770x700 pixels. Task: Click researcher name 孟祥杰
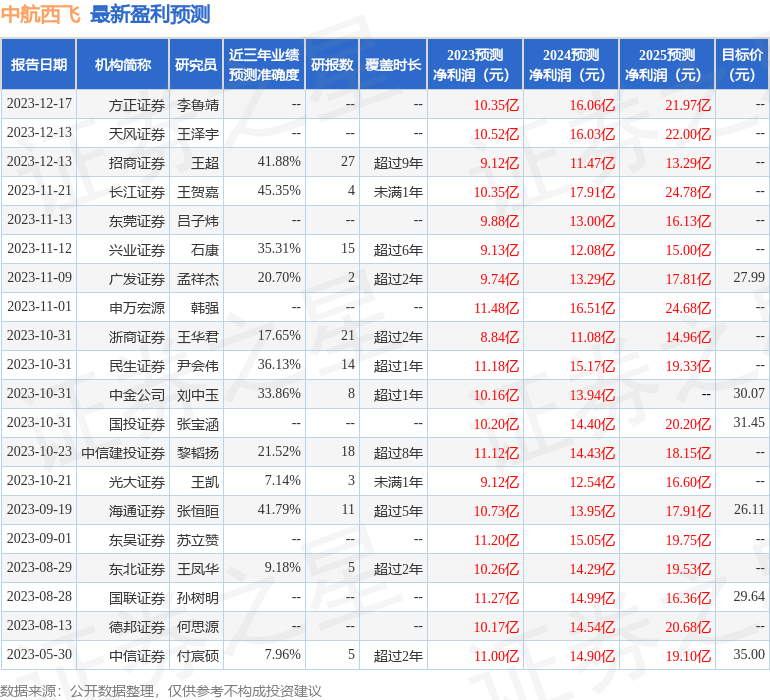click(198, 279)
